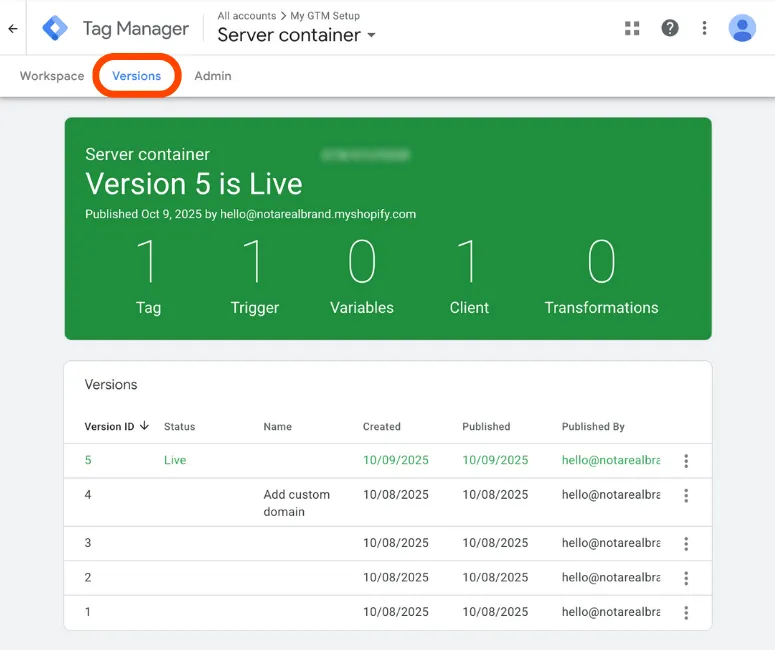775x650 pixels.
Task: Click the Published column header
Action: point(486,427)
